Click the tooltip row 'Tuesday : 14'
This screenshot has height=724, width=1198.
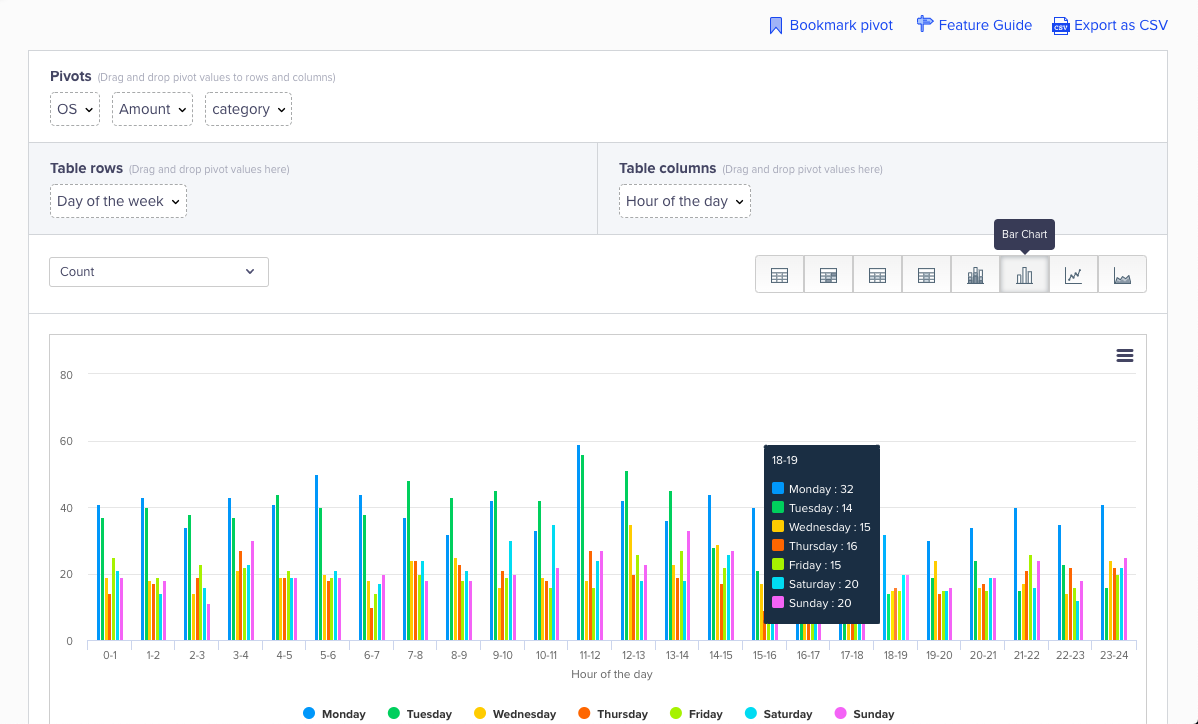click(812, 508)
